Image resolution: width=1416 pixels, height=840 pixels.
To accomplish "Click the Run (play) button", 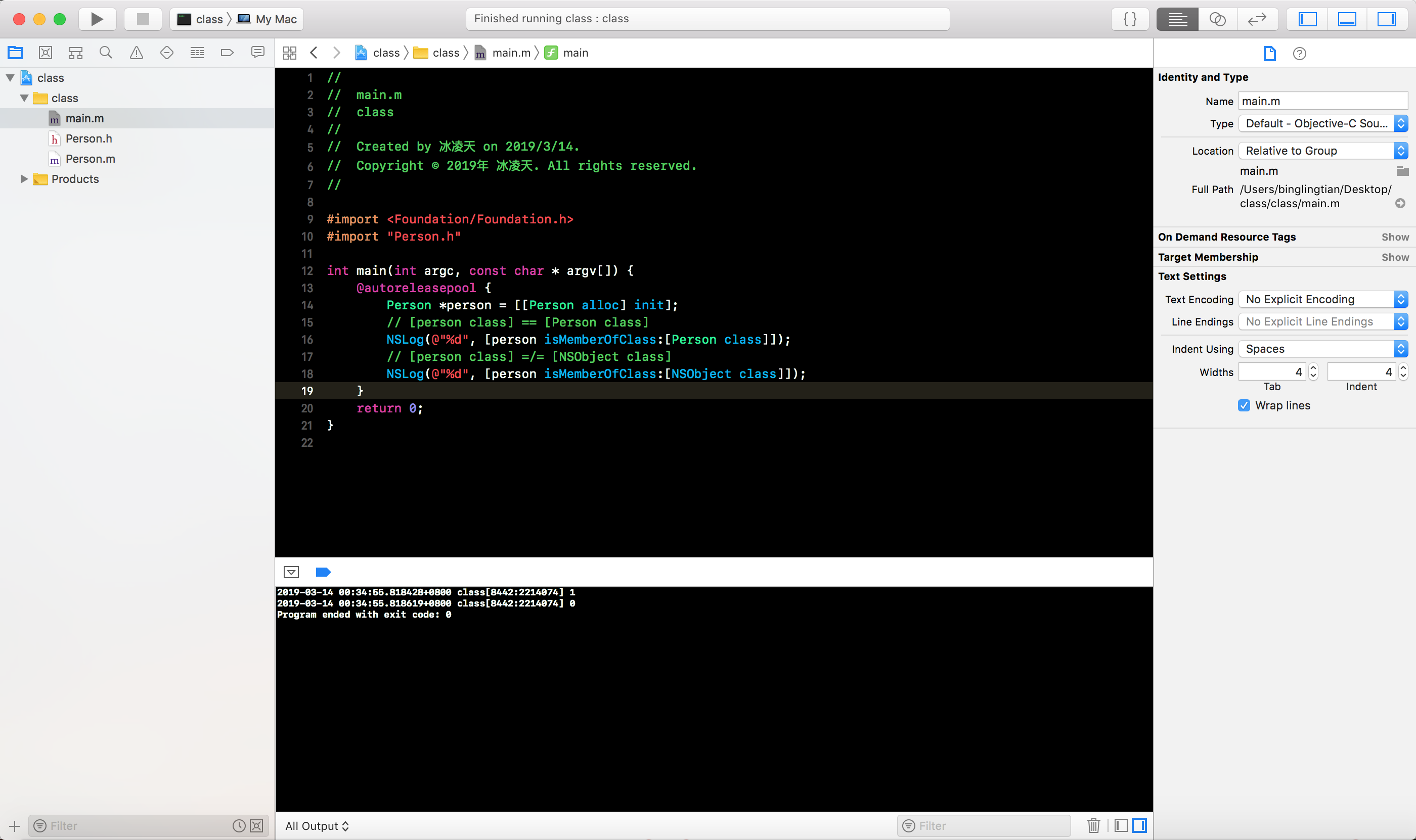I will (x=97, y=19).
